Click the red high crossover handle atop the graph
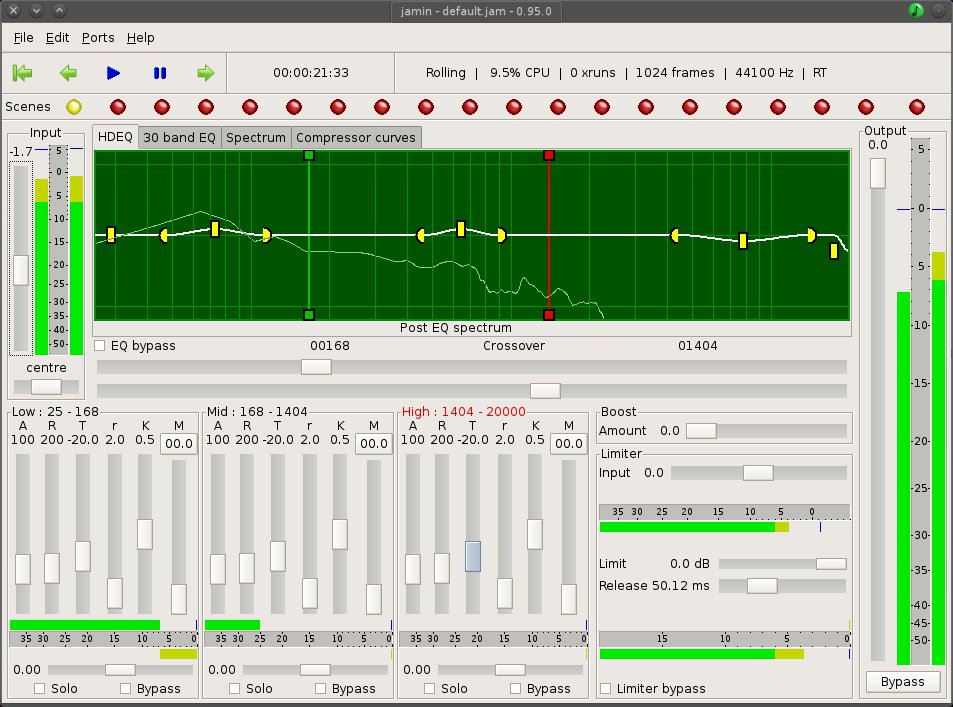The width and height of the screenshot is (953, 707). click(x=548, y=155)
